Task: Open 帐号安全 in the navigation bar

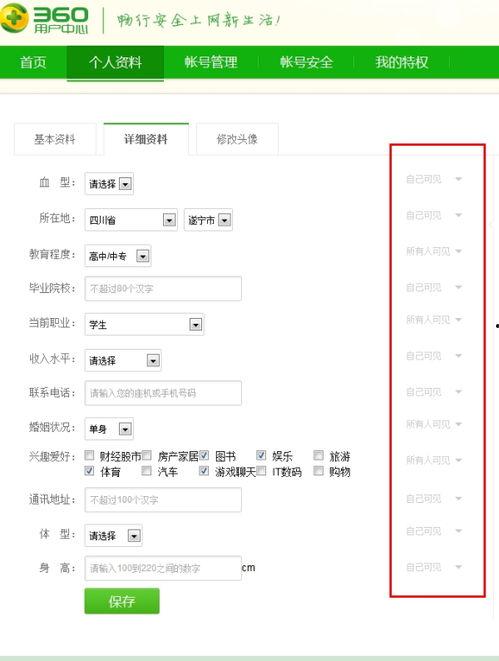Action: coord(306,62)
